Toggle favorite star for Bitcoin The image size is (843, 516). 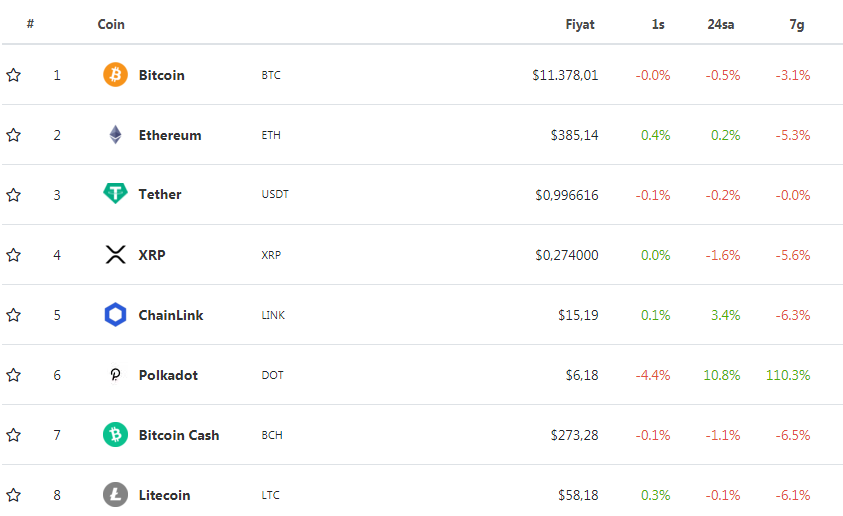(x=13, y=75)
